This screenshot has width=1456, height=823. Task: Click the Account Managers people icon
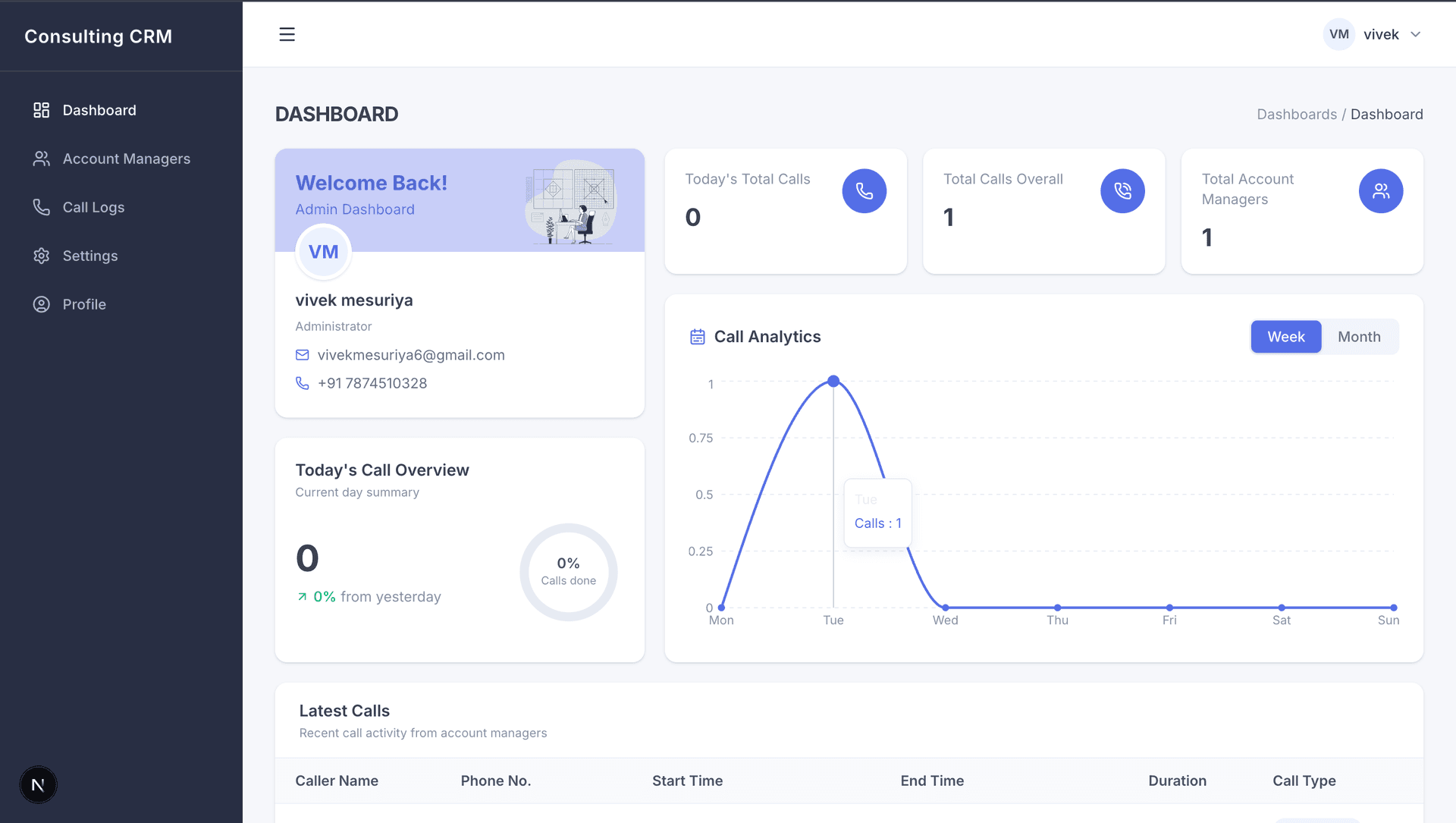click(41, 159)
